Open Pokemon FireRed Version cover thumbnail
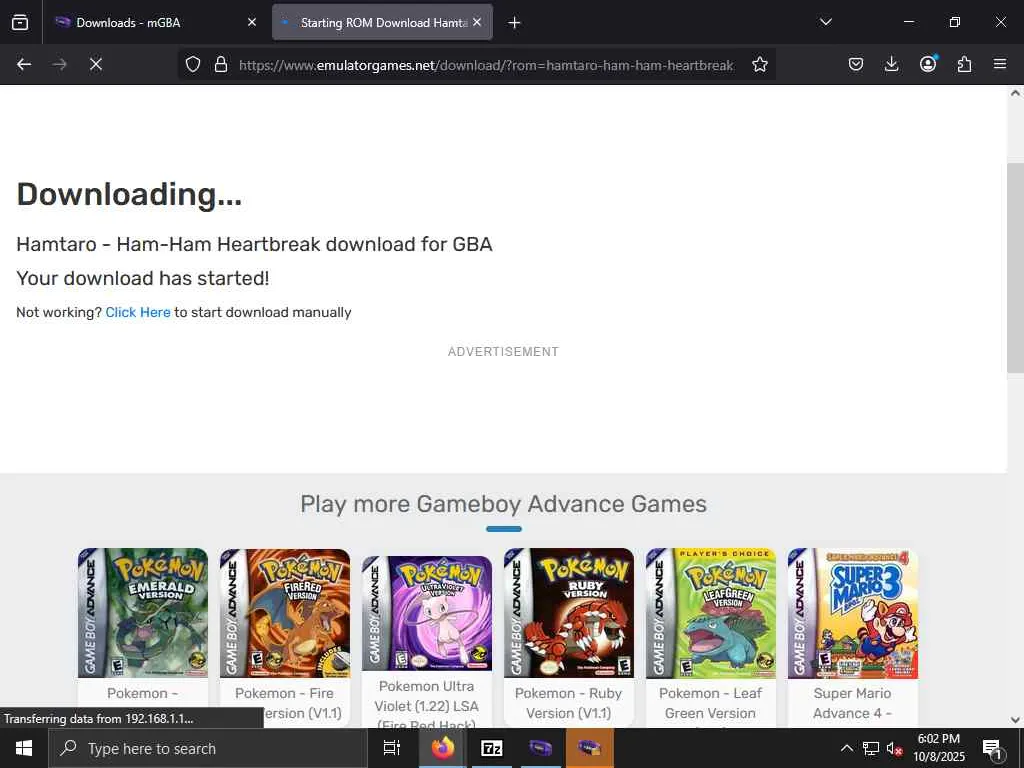This screenshot has height=768, width=1024. pos(285,613)
